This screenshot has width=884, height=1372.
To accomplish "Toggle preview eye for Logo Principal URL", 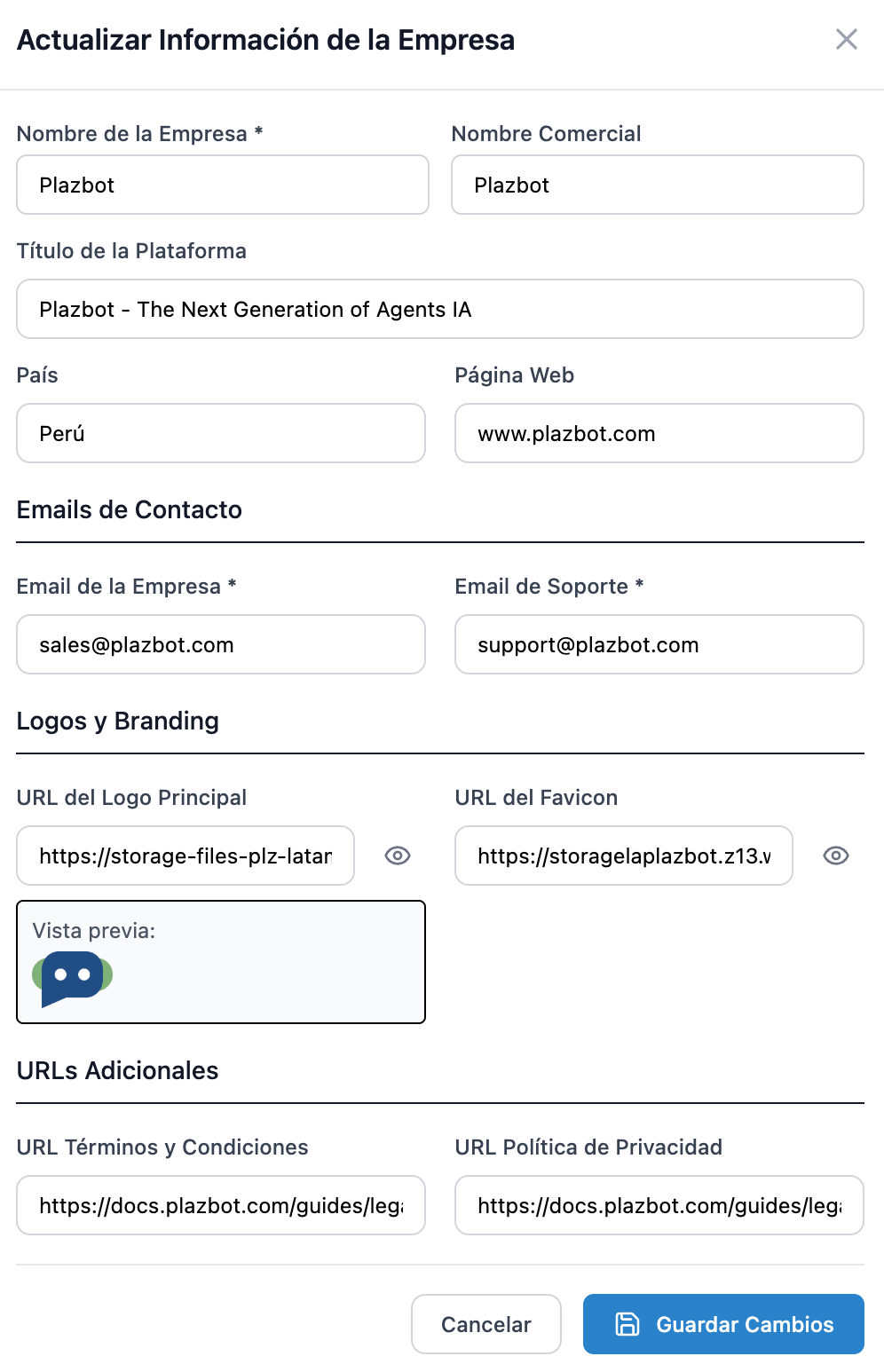I will click(398, 856).
